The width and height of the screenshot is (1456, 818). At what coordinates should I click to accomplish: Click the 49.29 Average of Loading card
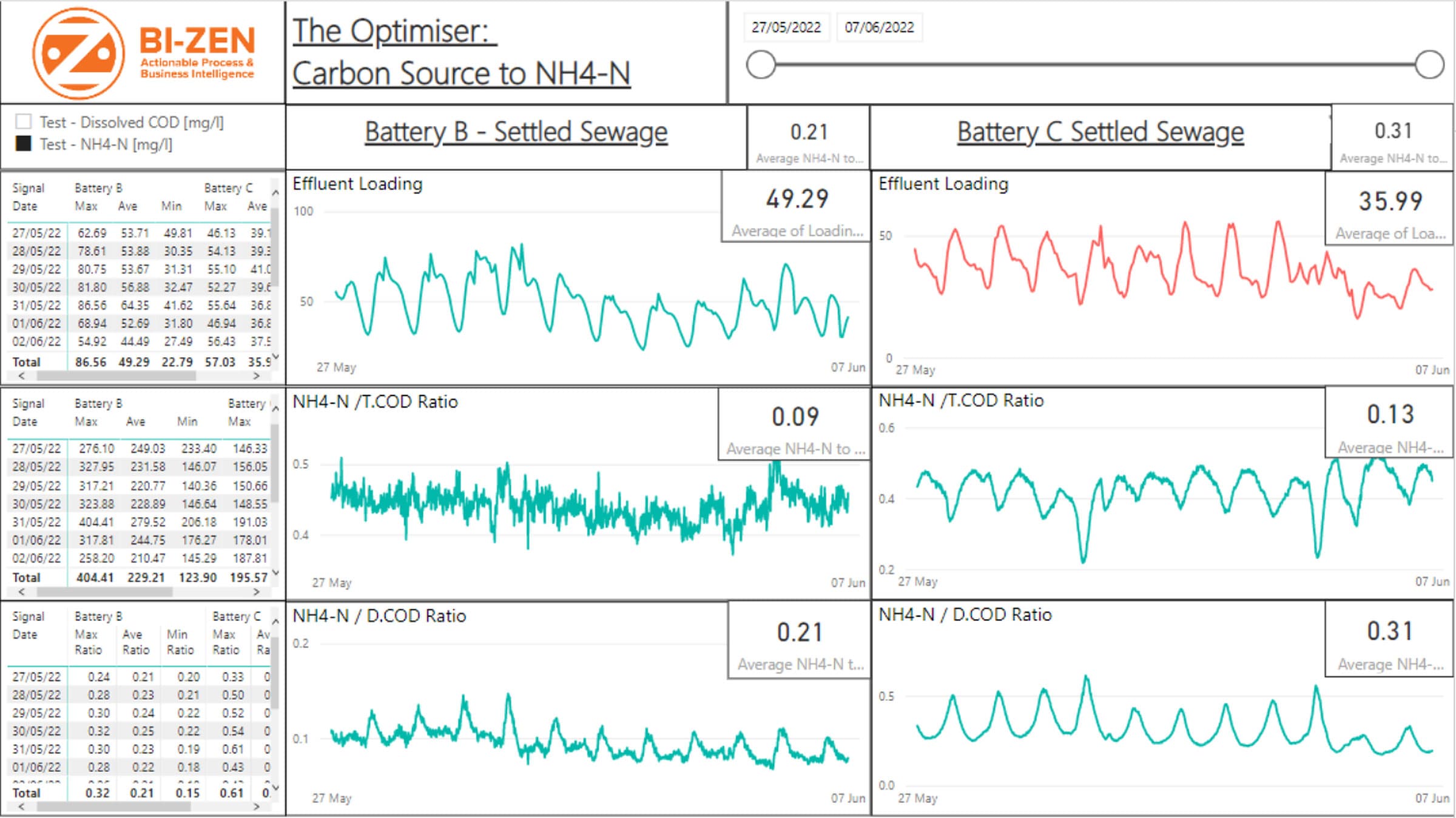point(797,208)
